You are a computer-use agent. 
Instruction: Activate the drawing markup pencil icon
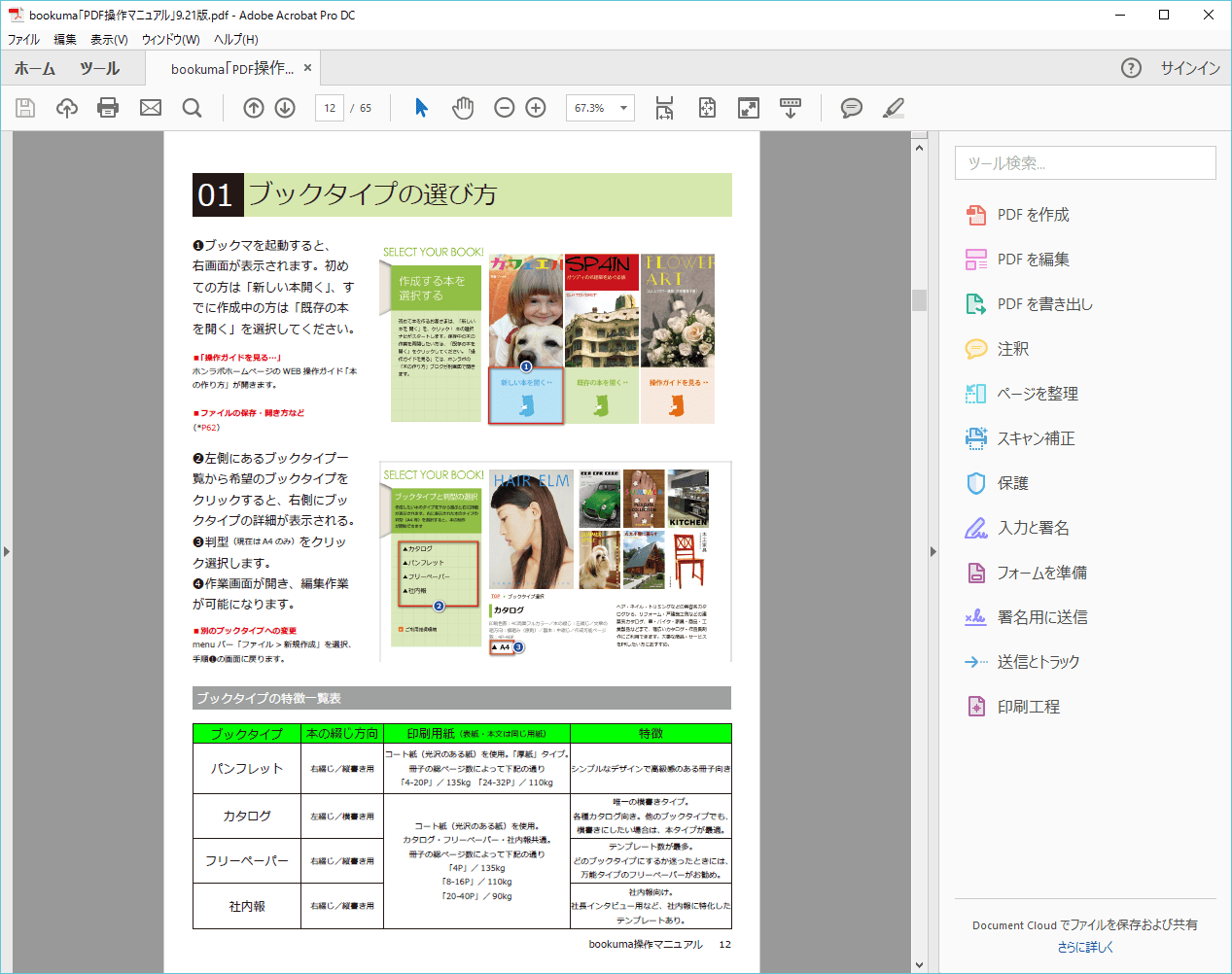(x=893, y=108)
